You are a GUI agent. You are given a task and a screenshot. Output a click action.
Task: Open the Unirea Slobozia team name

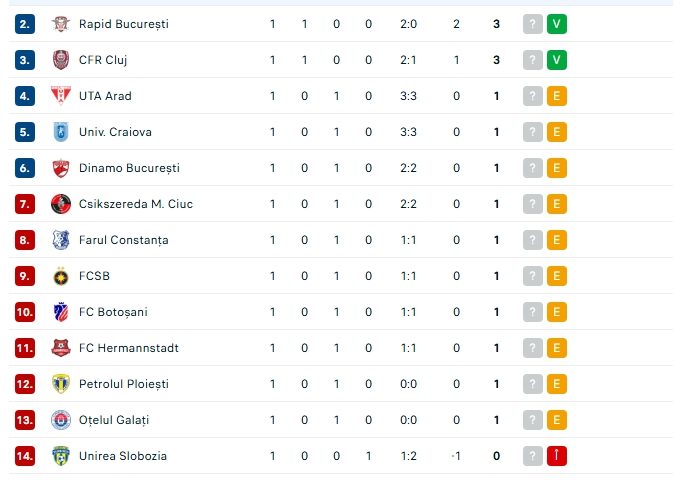click(x=123, y=456)
